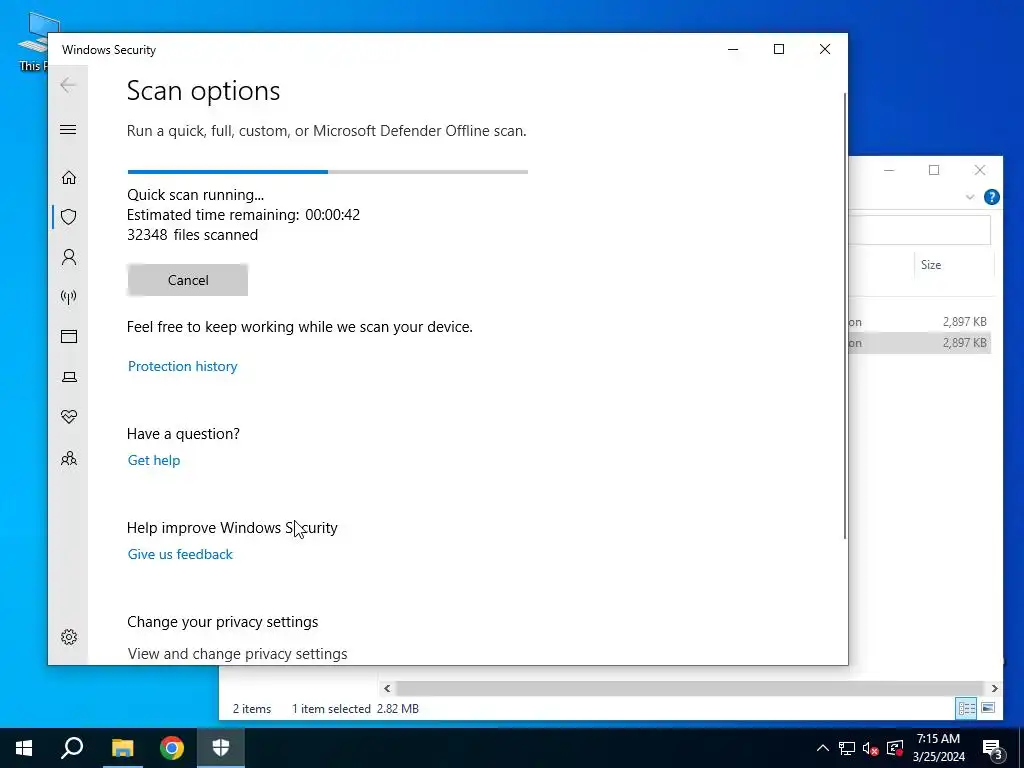Open View and change privacy settings
This screenshot has height=768, width=1024.
pyautogui.click(x=237, y=654)
